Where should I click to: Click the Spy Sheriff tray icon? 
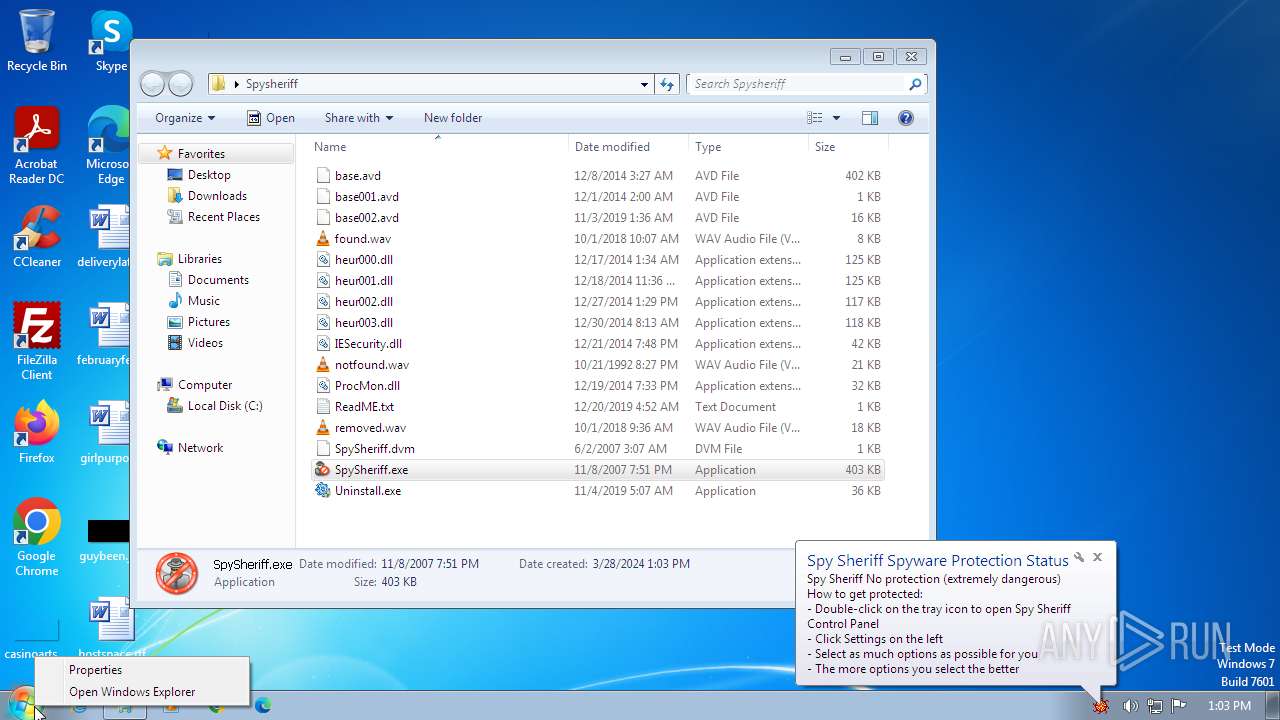(1101, 706)
